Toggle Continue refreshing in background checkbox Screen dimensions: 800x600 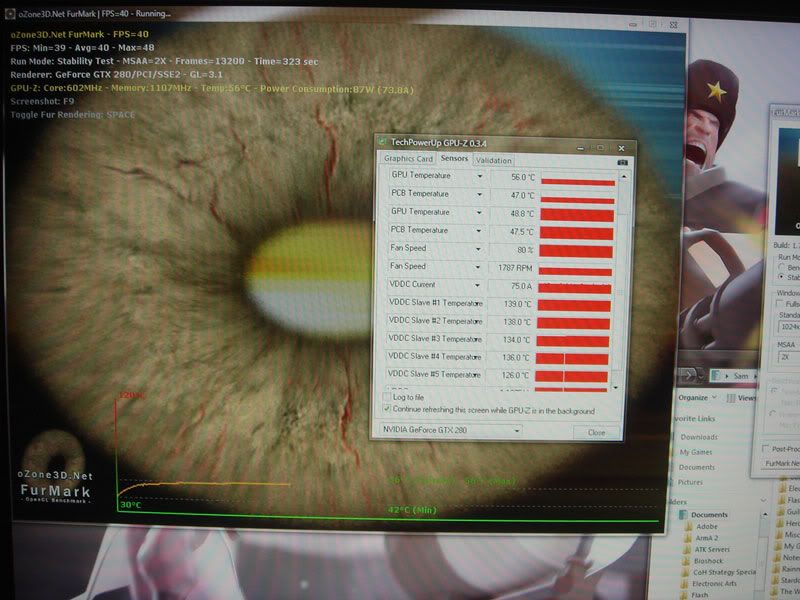pyautogui.click(x=388, y=409)
